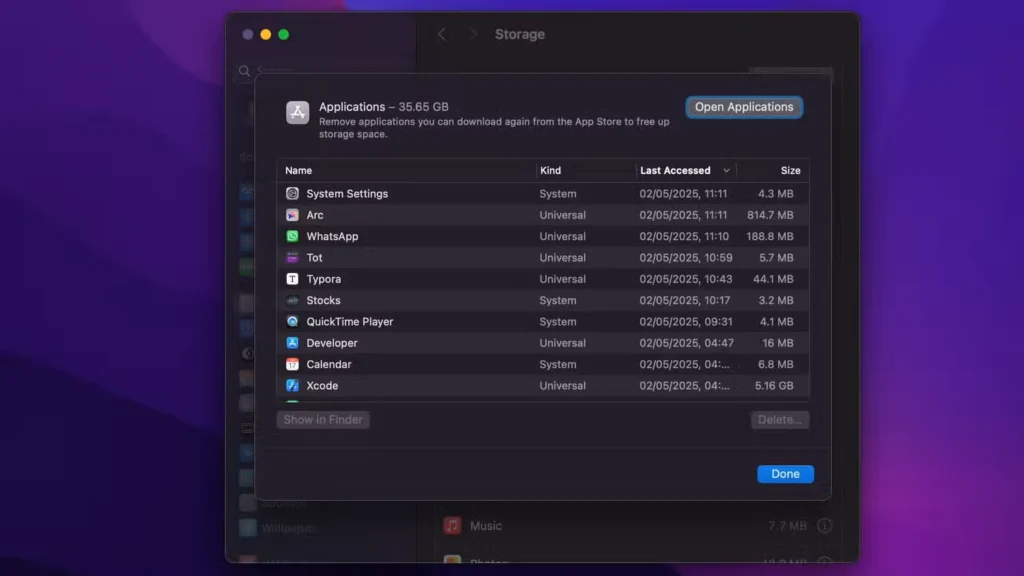Click the Developer app icon
Viewport: 1024px width, 576px height.
(x=292, y=343)
